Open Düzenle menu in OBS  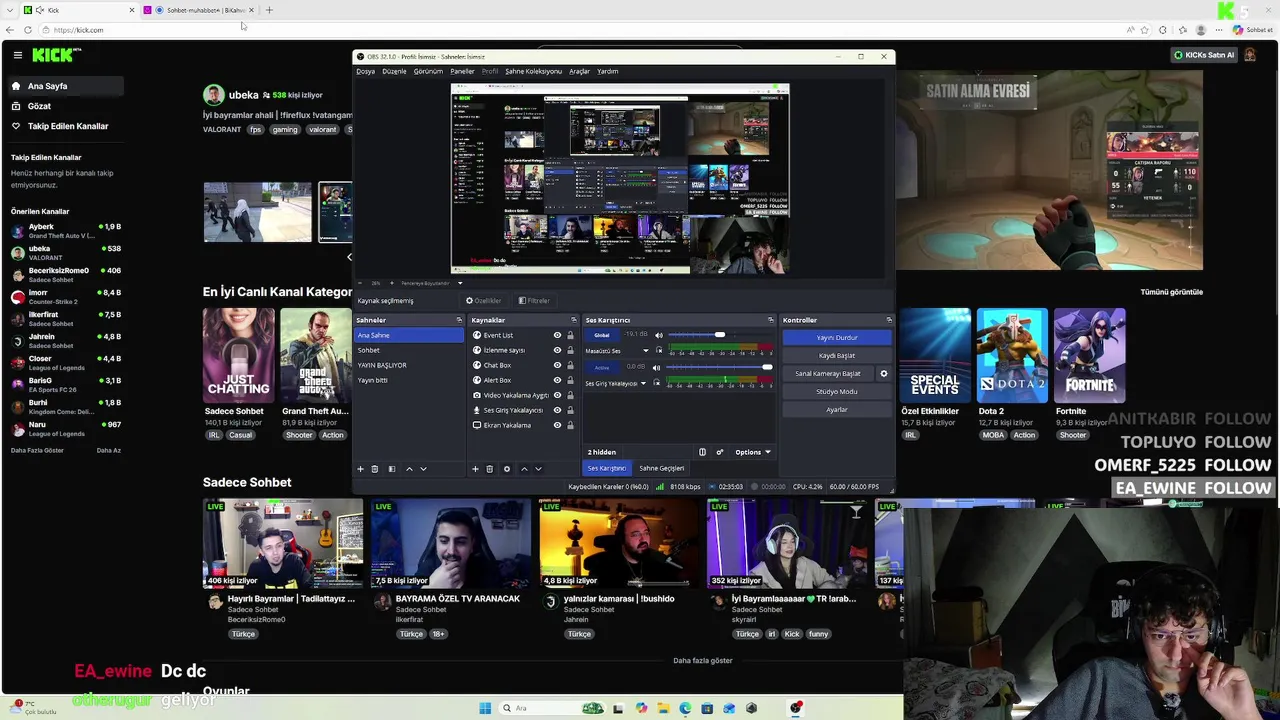(x=394, y=71)
